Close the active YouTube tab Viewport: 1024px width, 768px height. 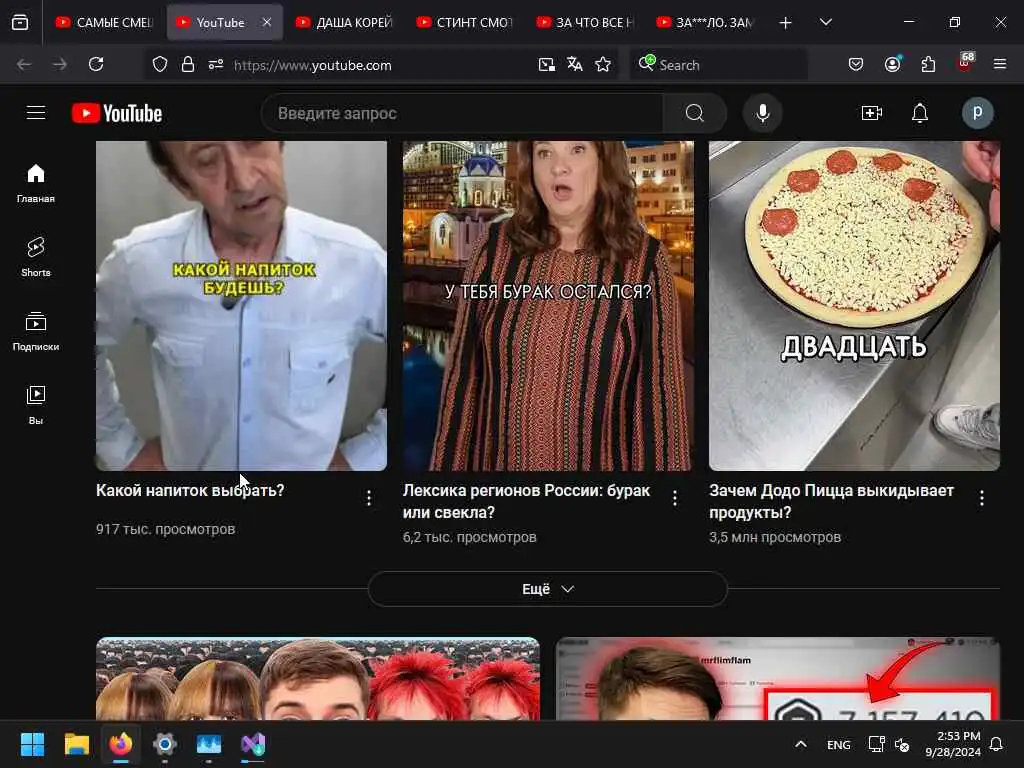tap(266, 22)
